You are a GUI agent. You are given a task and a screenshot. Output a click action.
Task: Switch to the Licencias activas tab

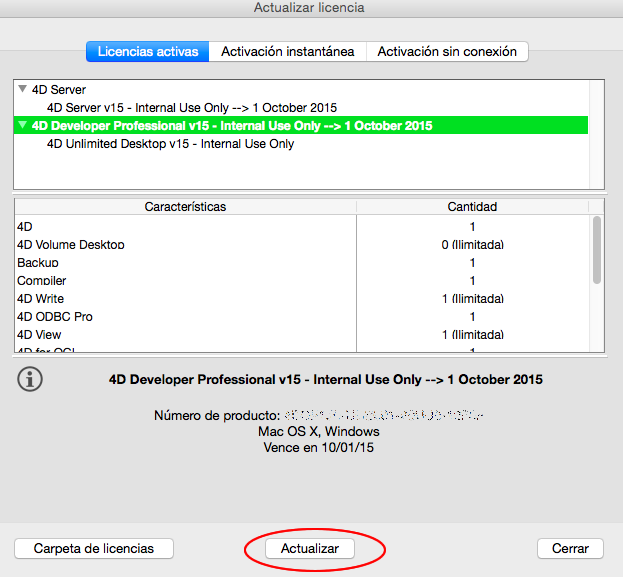(147, 51)
